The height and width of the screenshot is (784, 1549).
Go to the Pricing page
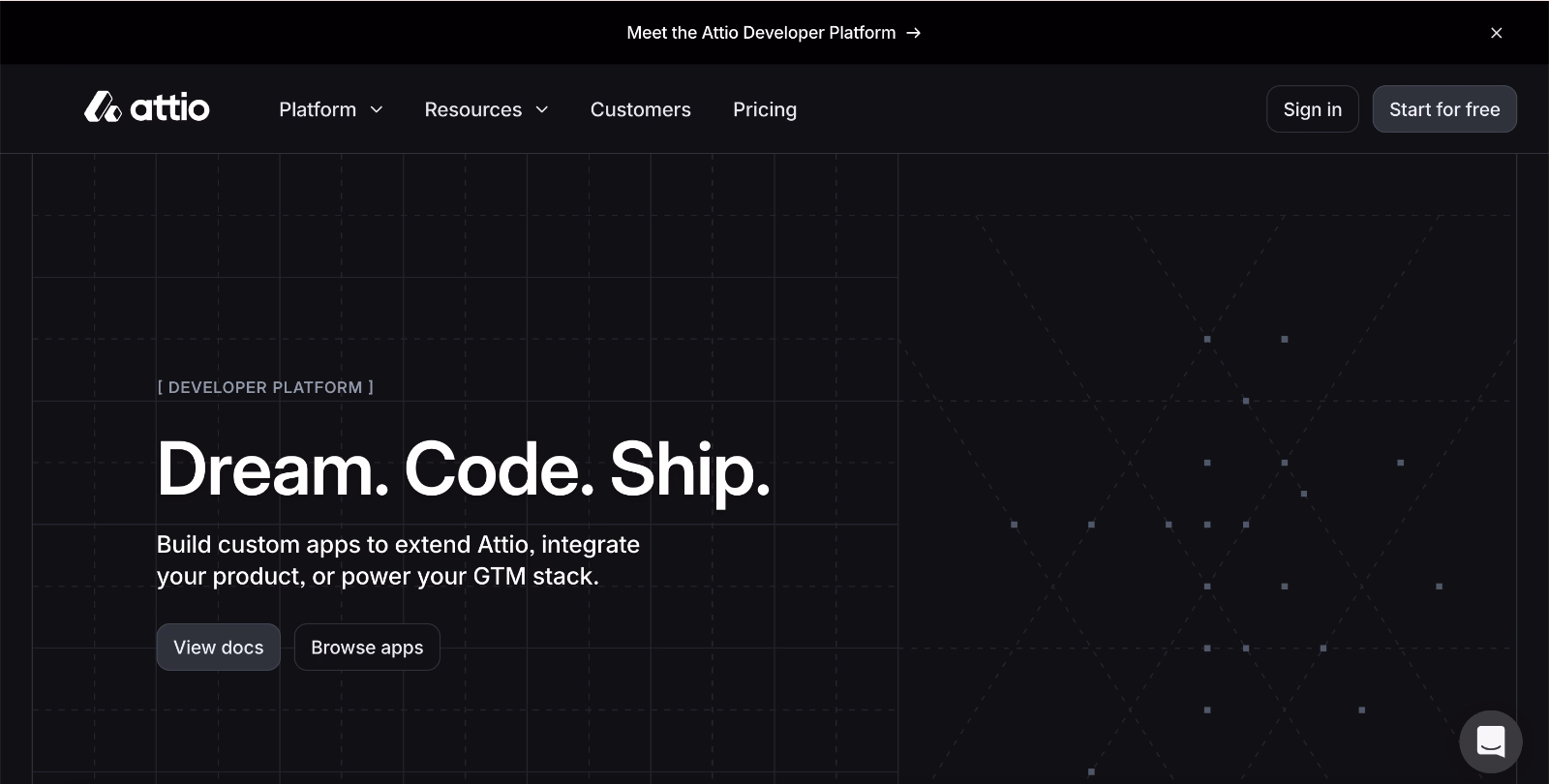pyautogui.click(x=765, y=109)
